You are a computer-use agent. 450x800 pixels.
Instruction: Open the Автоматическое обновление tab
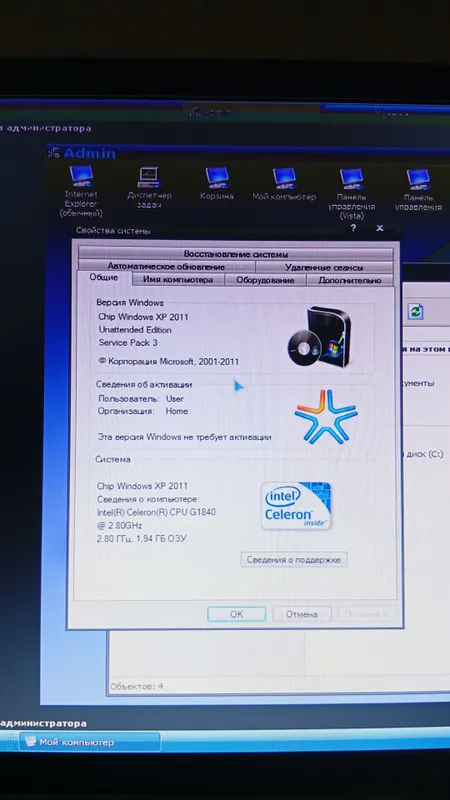point(166,266)
